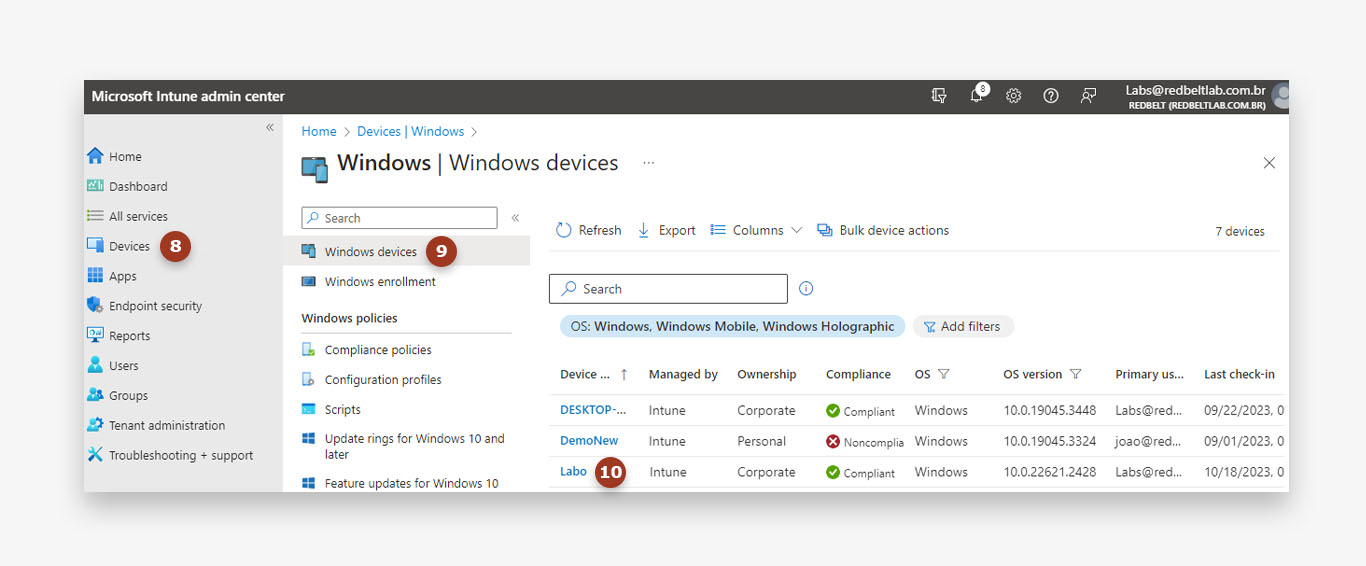Click the device list Search field

[x=668, y=289]
